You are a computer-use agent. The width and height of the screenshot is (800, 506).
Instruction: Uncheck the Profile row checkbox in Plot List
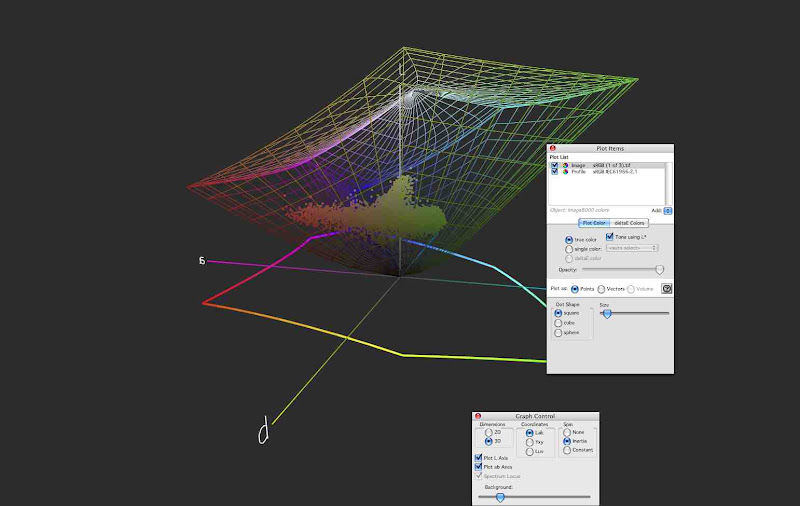555,172
